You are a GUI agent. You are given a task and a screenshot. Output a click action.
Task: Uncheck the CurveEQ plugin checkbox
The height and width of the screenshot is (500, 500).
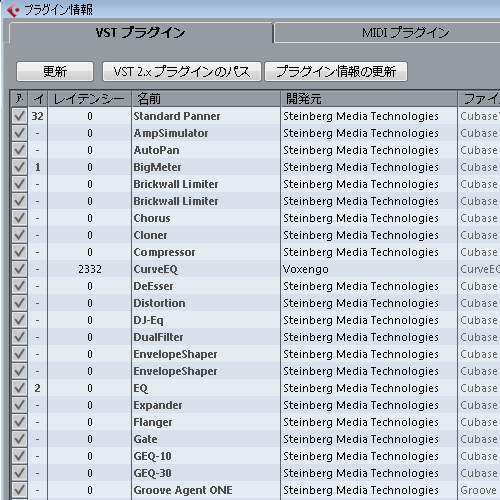19,269
